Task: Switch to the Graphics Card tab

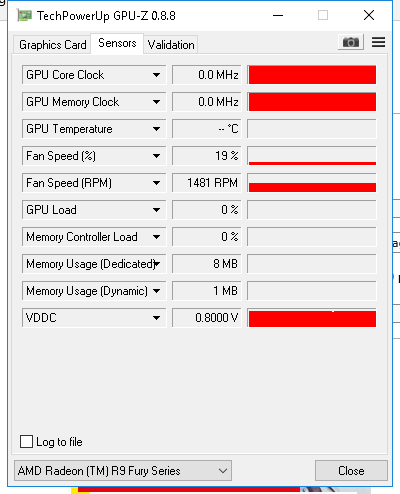Action: pyautogui.click(x=52, y=45)
